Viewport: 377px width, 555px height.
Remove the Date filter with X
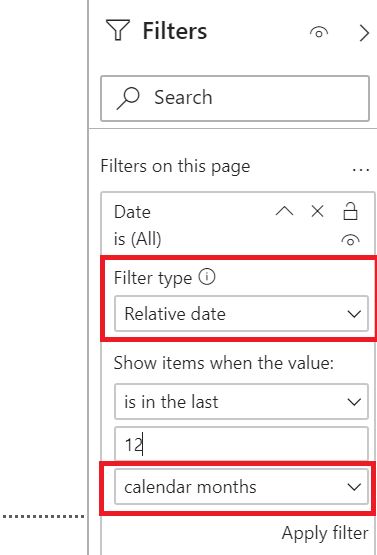(x=318, y=211)
